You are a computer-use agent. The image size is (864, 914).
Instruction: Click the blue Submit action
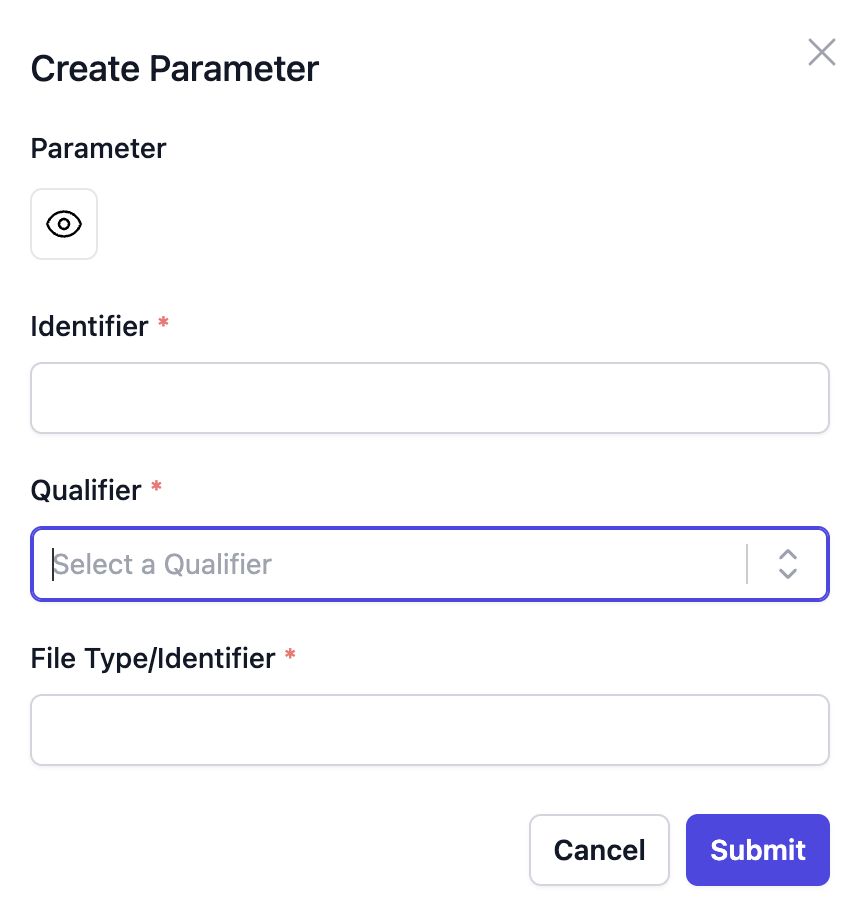757,849
